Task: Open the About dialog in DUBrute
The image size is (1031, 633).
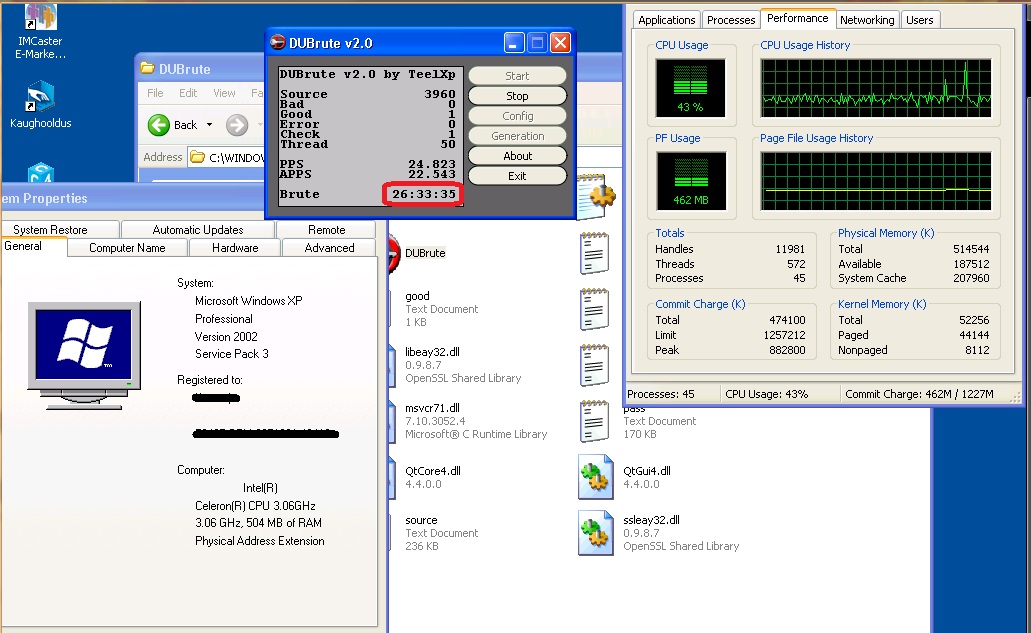Action: pos(517,156)
